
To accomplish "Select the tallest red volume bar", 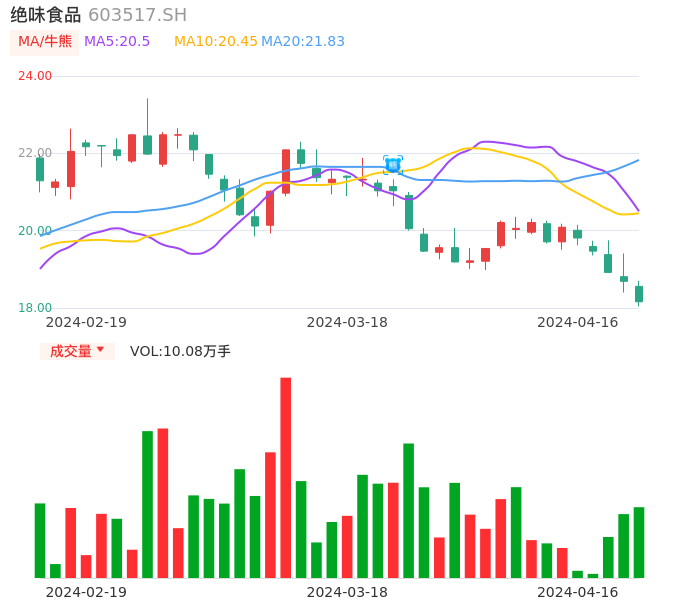I will 286,477.
